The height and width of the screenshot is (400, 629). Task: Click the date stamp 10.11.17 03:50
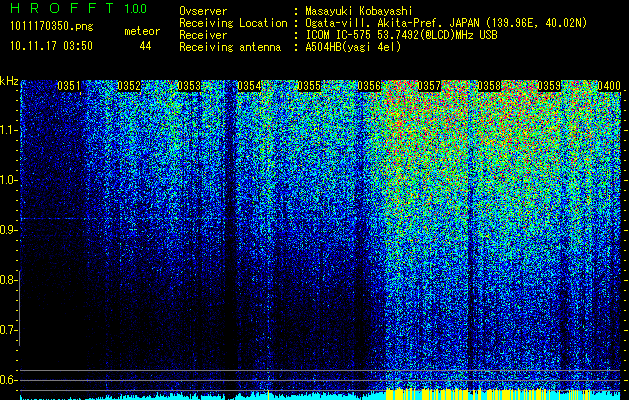[51, 46]
